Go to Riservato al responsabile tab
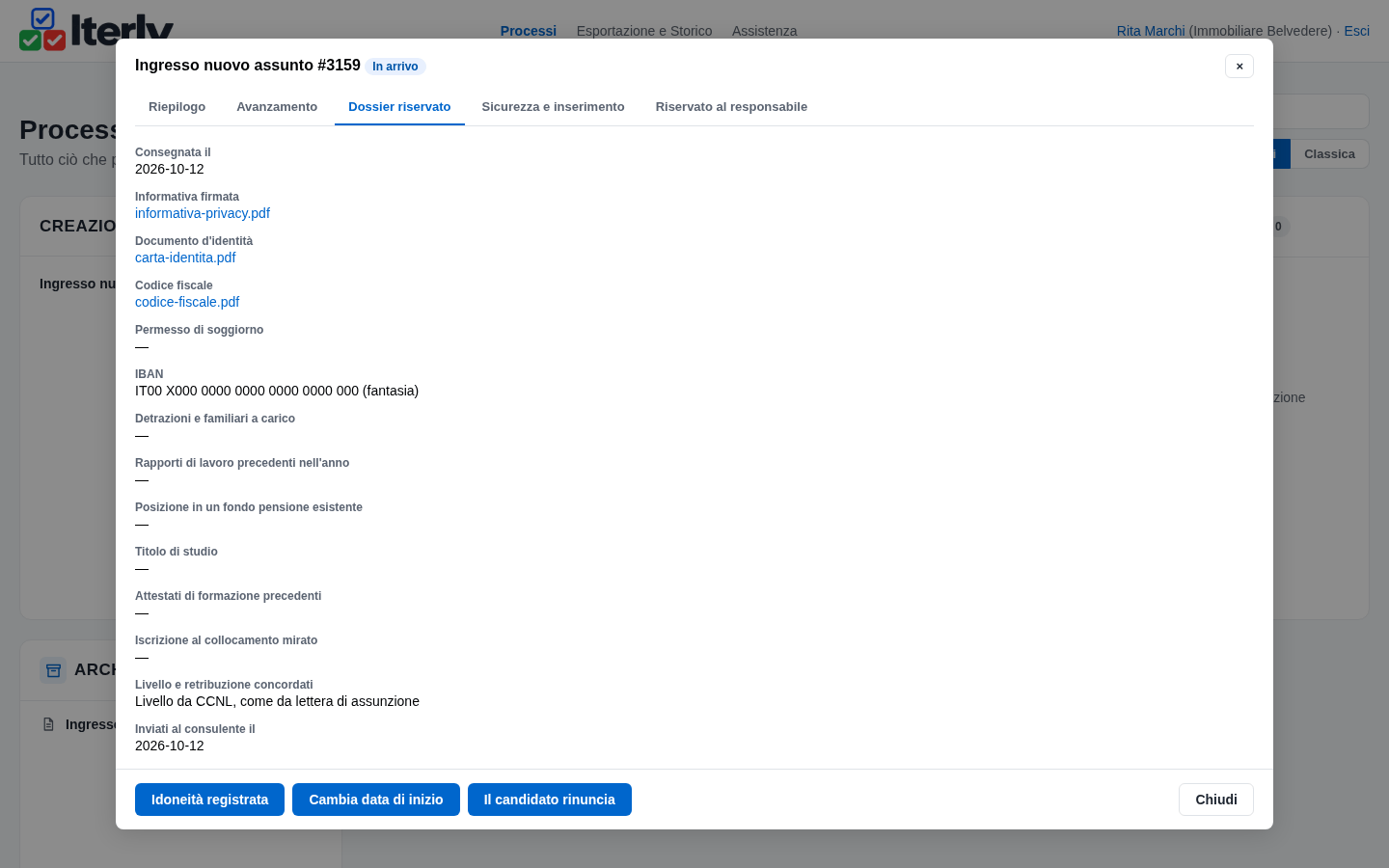1389x868 pixels. [731, 107]
